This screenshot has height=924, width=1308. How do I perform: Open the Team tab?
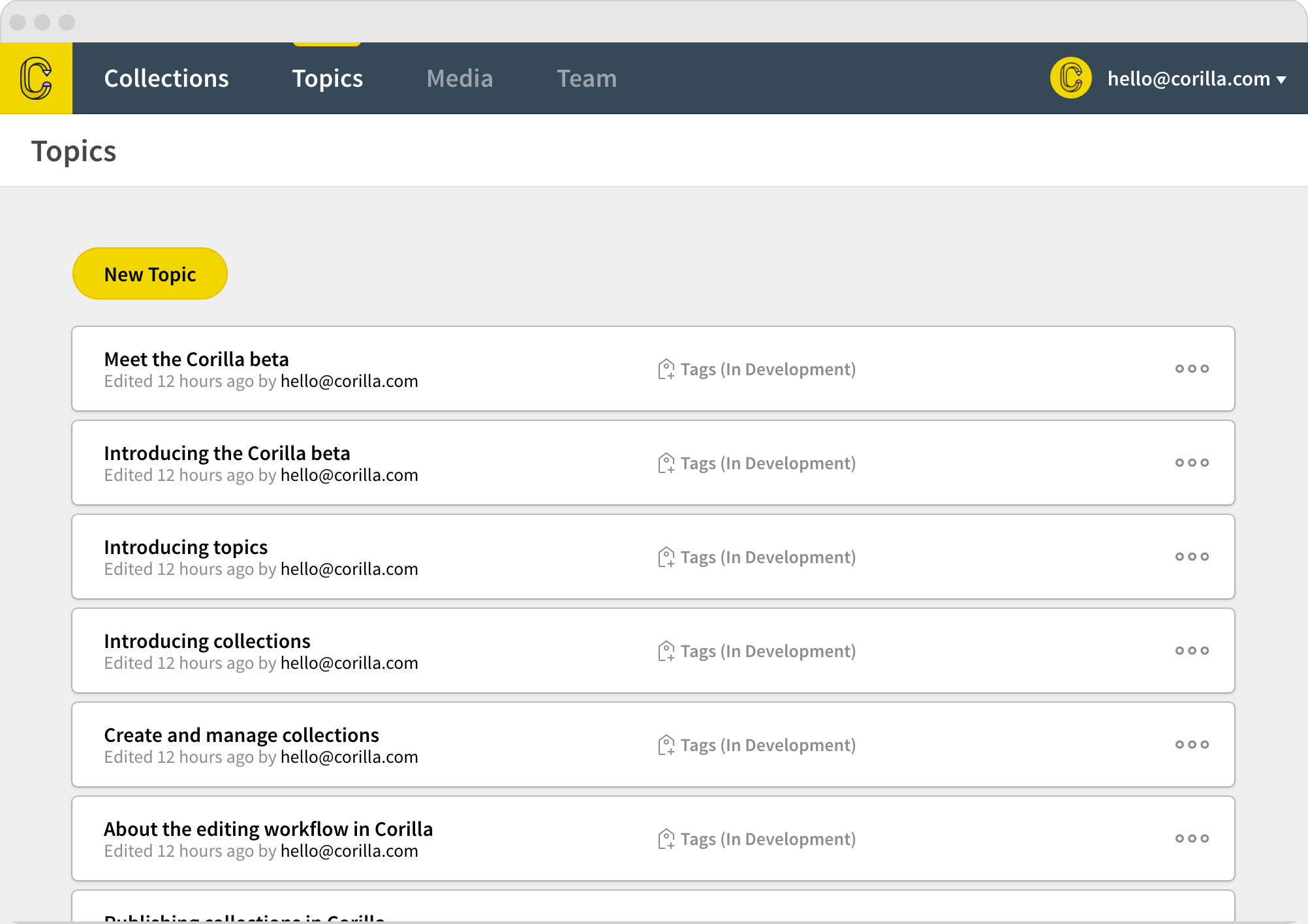(587, 79)
